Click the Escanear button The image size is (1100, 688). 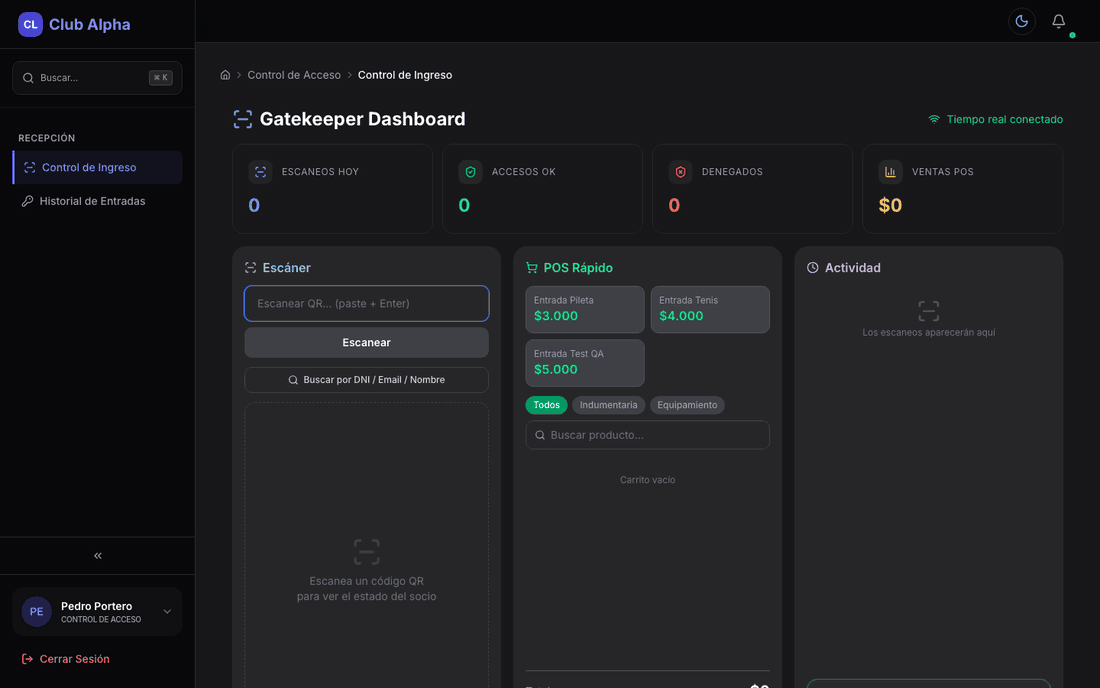[366, 342]
